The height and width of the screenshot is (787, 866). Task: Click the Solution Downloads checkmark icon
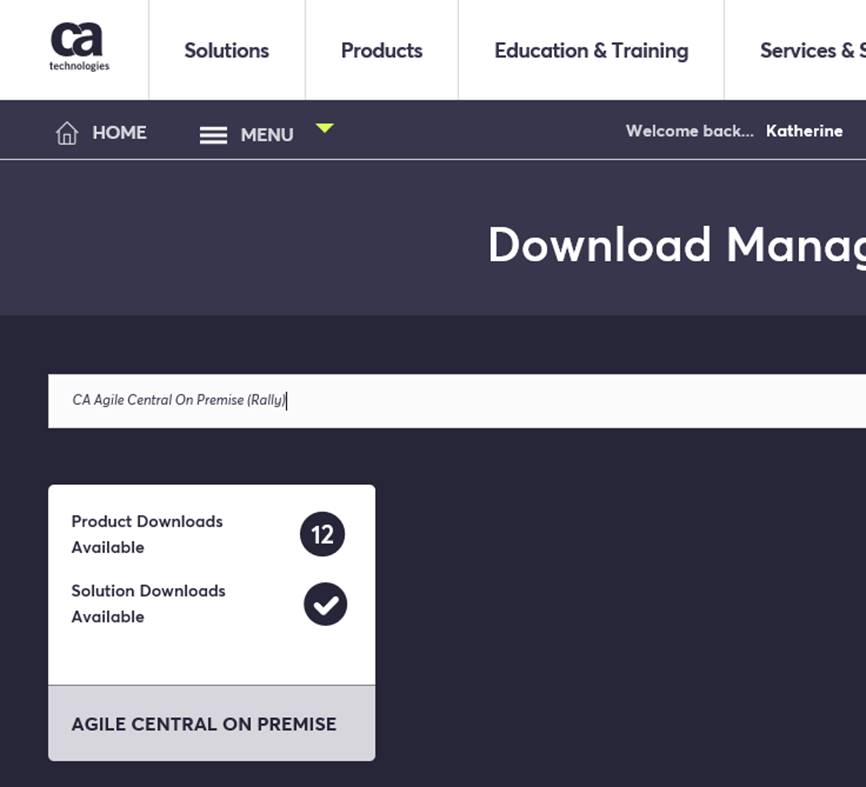coord(325,604)
